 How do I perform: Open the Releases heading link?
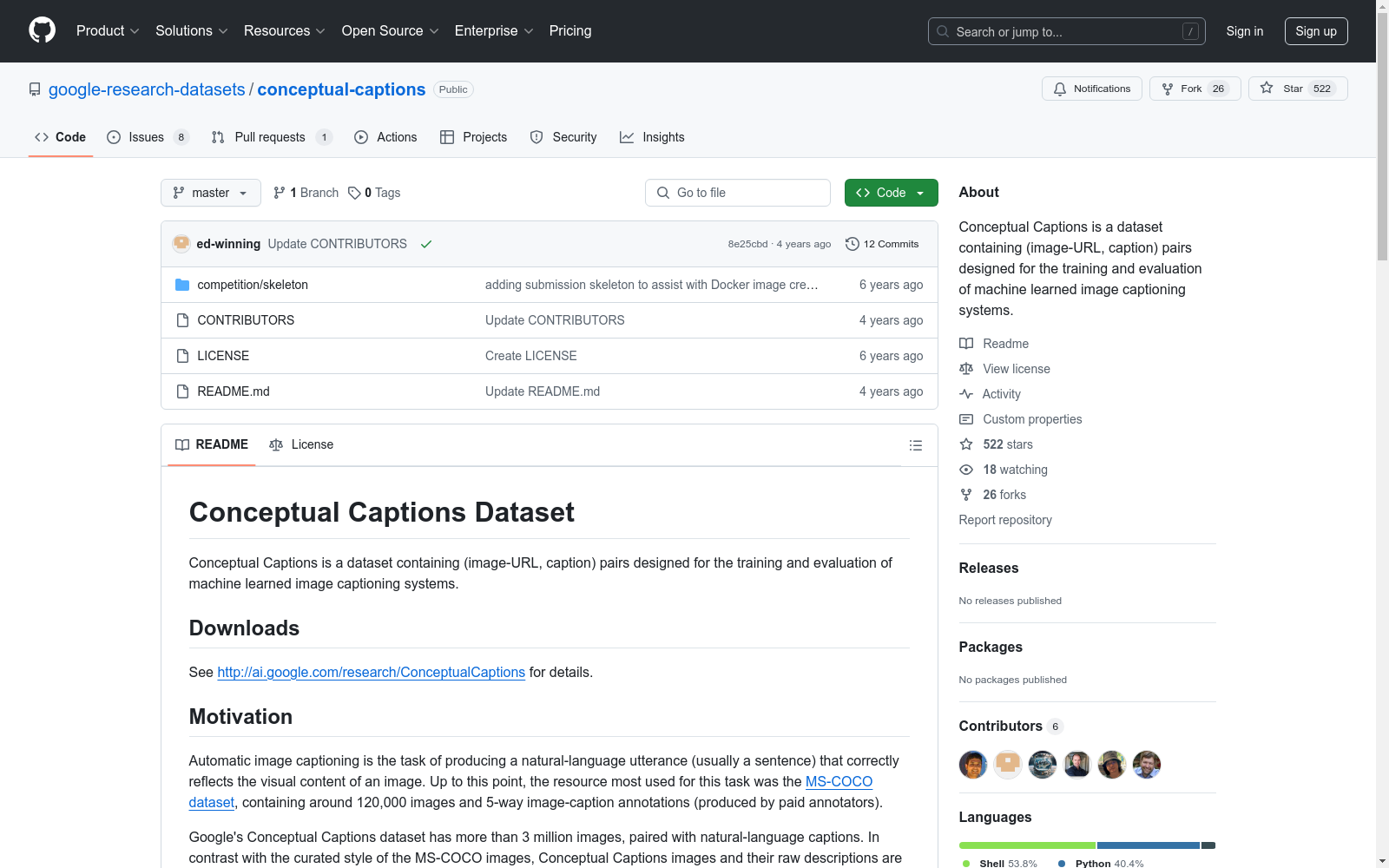989,568
